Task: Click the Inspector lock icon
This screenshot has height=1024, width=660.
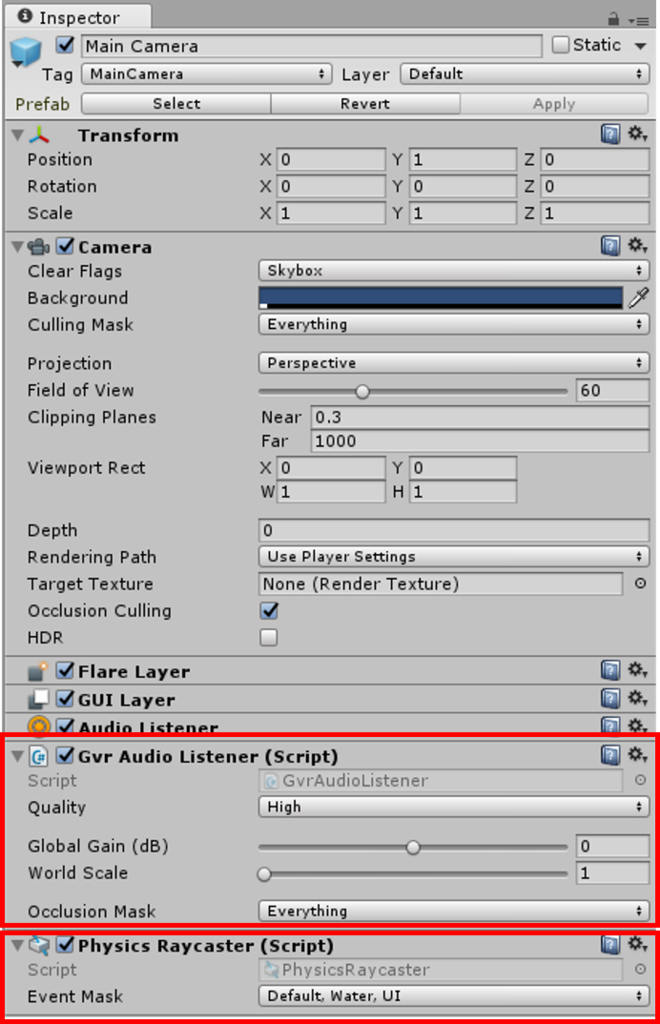Action: tap(613, 18)
